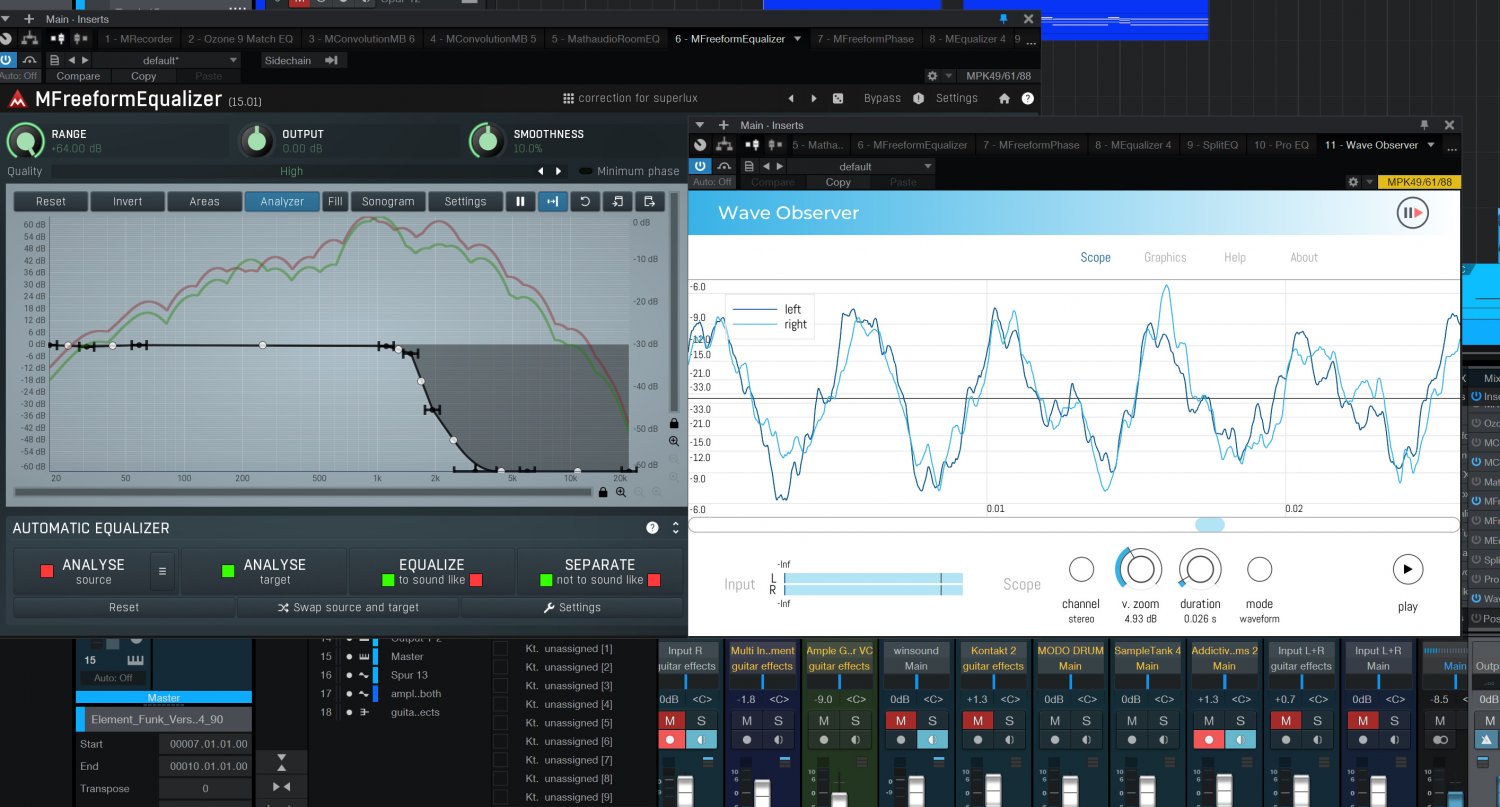Click the automation mode icon next to MFreeformEqualizer power
The width and height of the screenshot is (1500, 807).
click(x=30, y=60)
